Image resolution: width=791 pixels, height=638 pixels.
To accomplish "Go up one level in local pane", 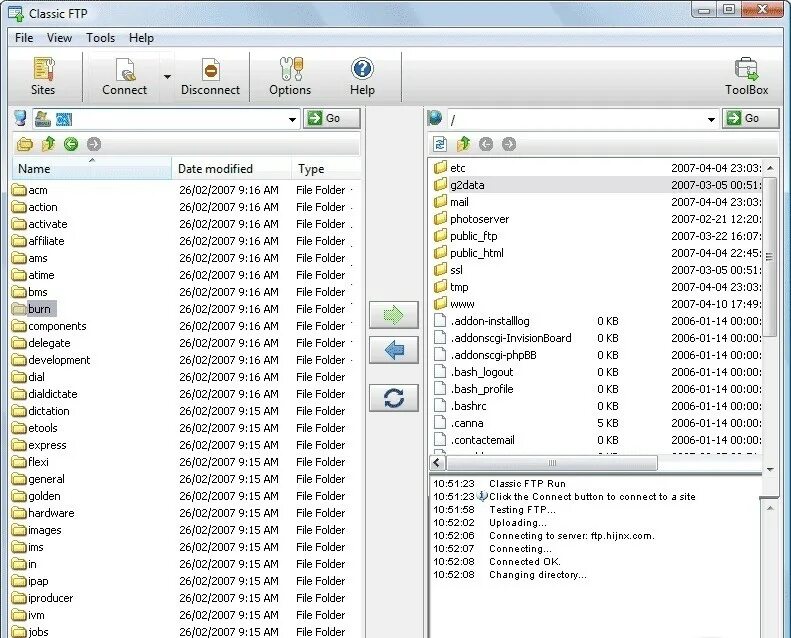I will click(x=48, y=144).
